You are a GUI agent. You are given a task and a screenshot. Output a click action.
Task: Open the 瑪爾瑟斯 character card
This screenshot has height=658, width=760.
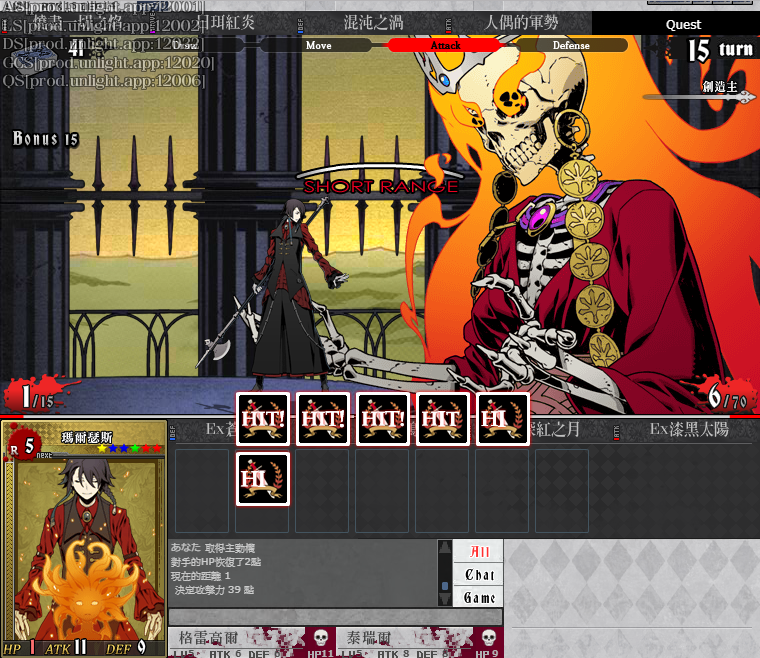click(x=84, y=538)
